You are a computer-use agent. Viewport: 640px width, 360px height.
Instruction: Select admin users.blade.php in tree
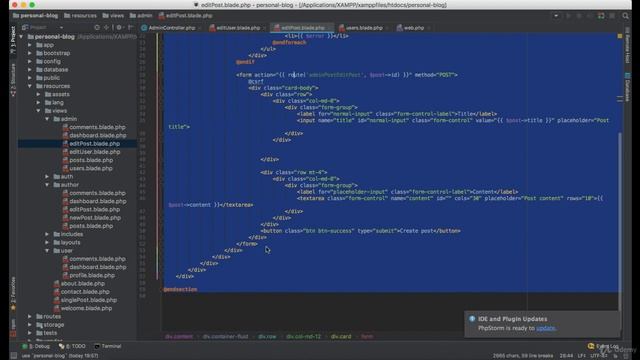(87, 168)
